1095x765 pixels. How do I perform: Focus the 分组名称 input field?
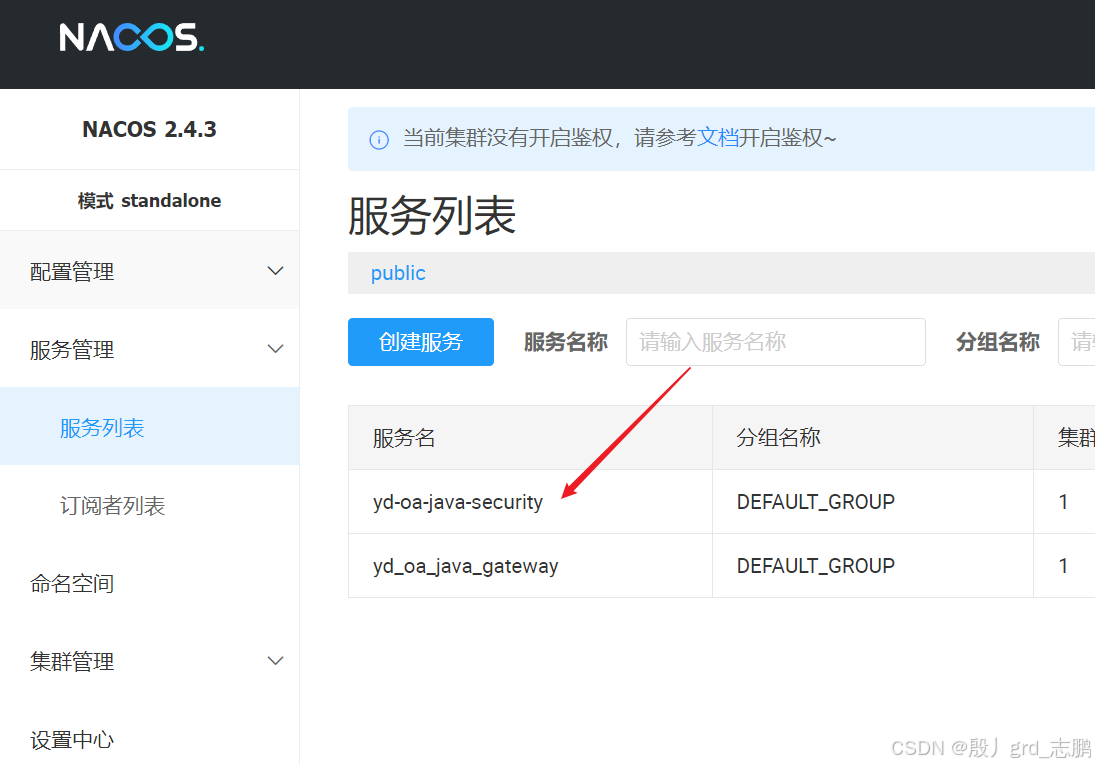tap(1076, 342)
